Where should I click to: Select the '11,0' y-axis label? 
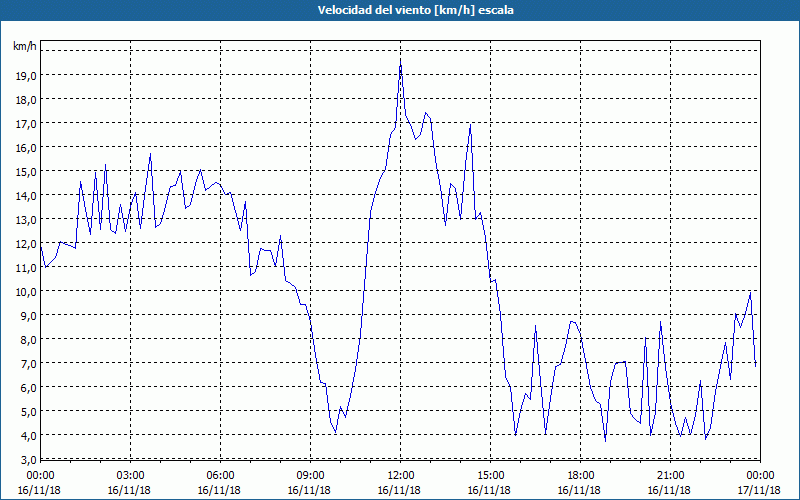[27, 267]
